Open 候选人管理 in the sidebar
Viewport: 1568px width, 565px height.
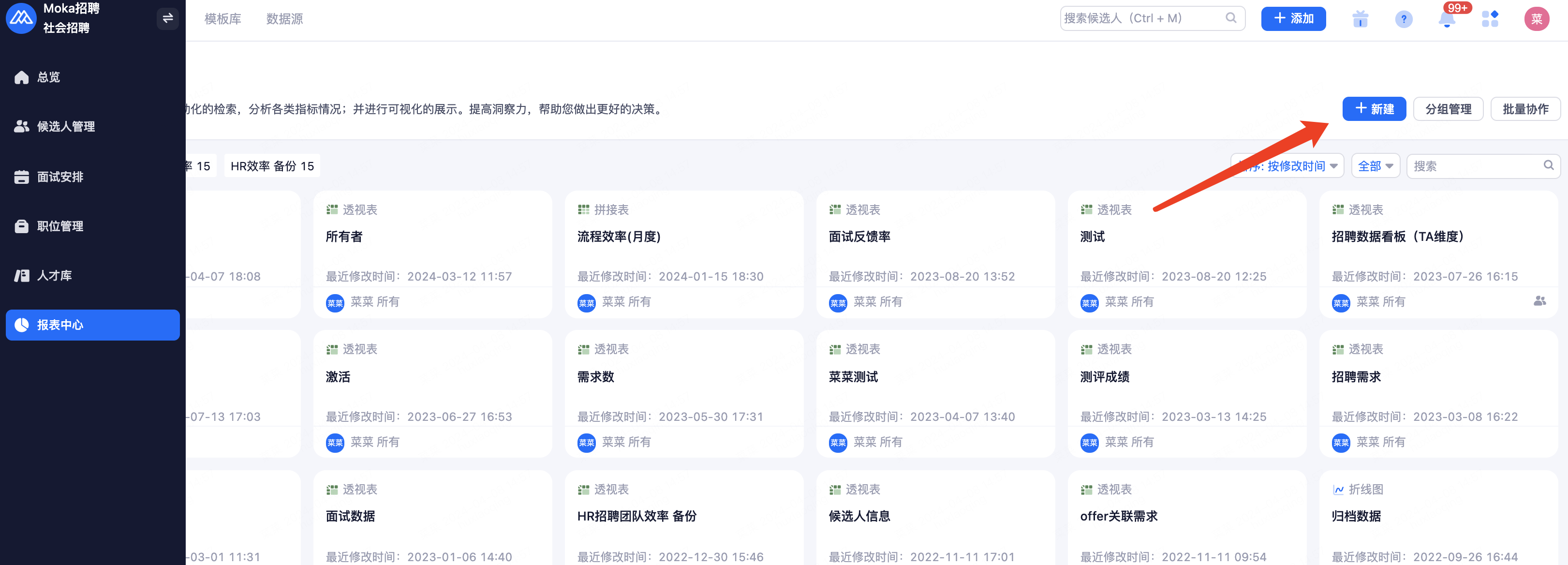pos(92,127)
